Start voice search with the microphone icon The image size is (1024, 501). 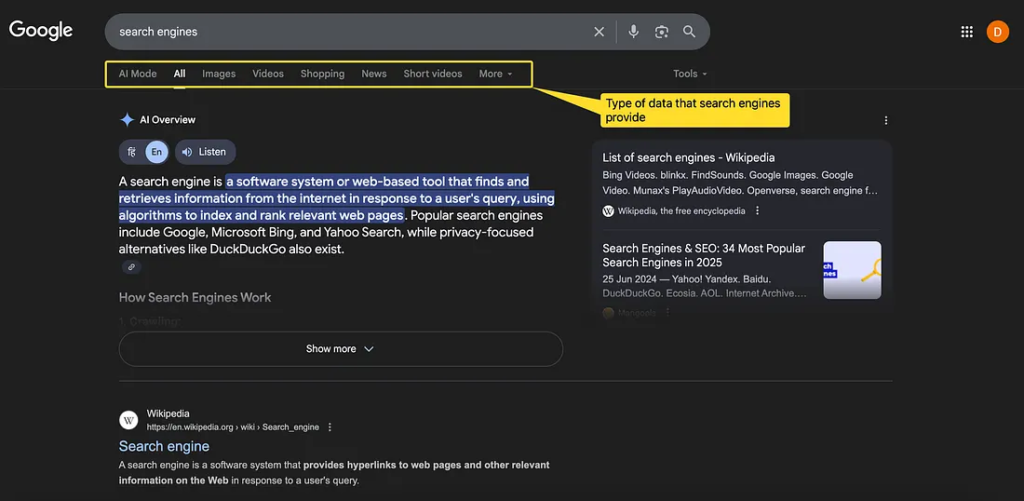click(x=633, y=31)
